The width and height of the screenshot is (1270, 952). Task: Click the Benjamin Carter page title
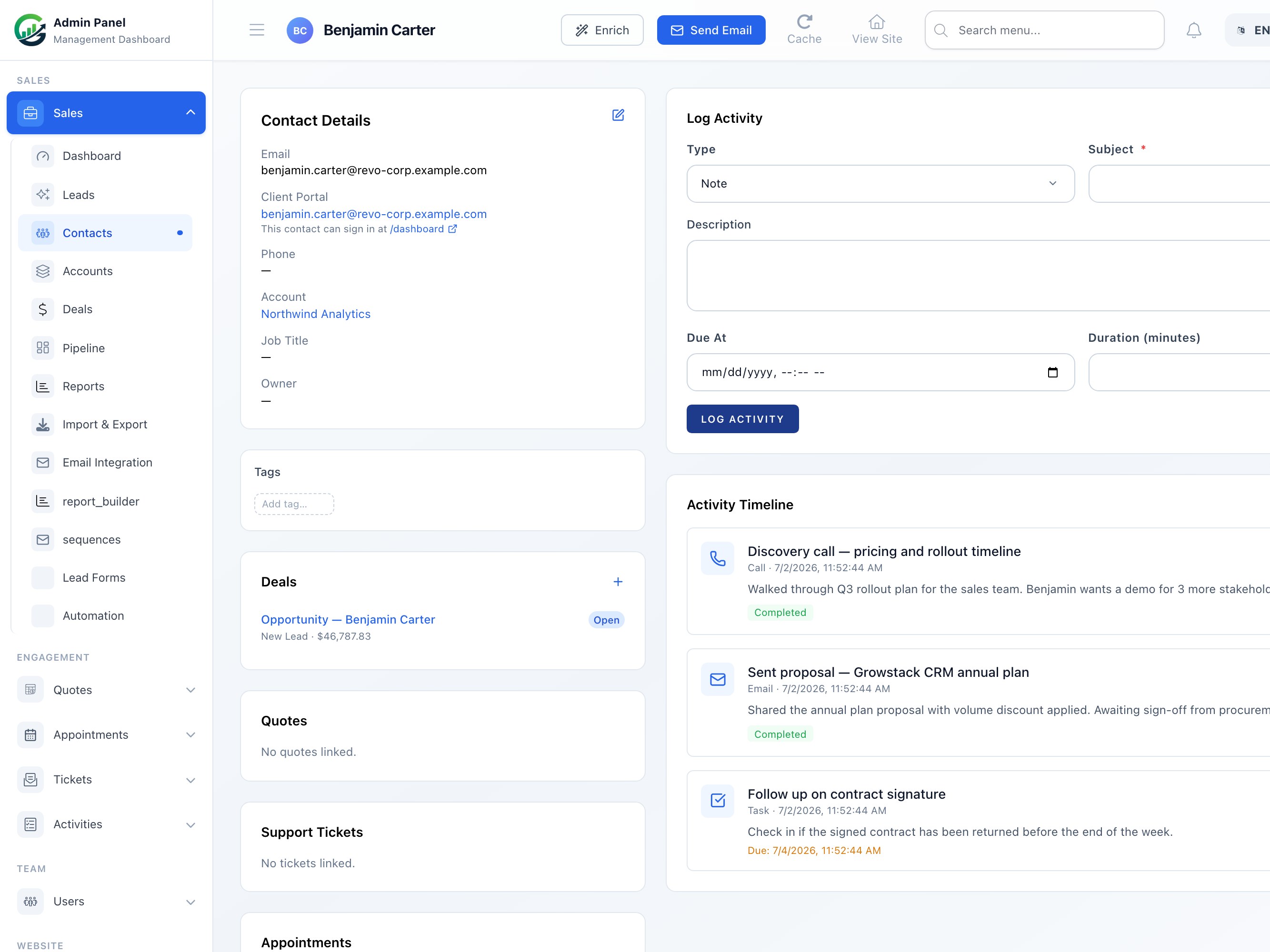point(379,30)
